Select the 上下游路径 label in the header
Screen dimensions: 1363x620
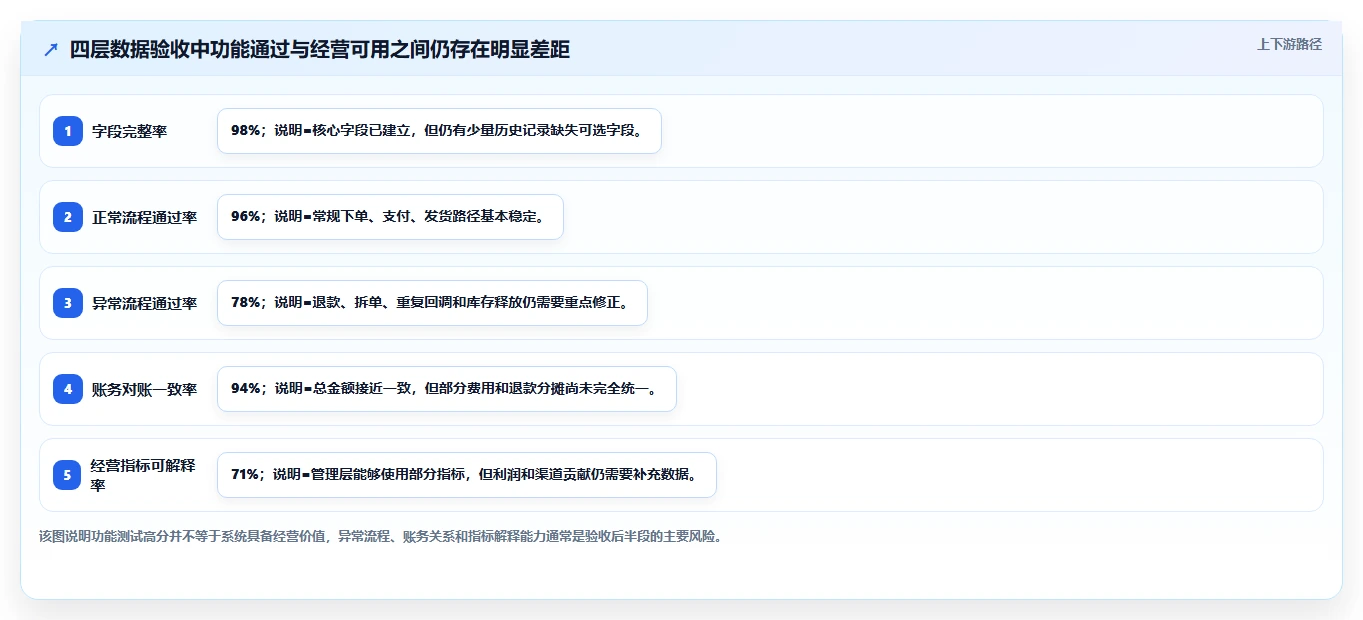pyautogui.click(x=1289, y=44)
